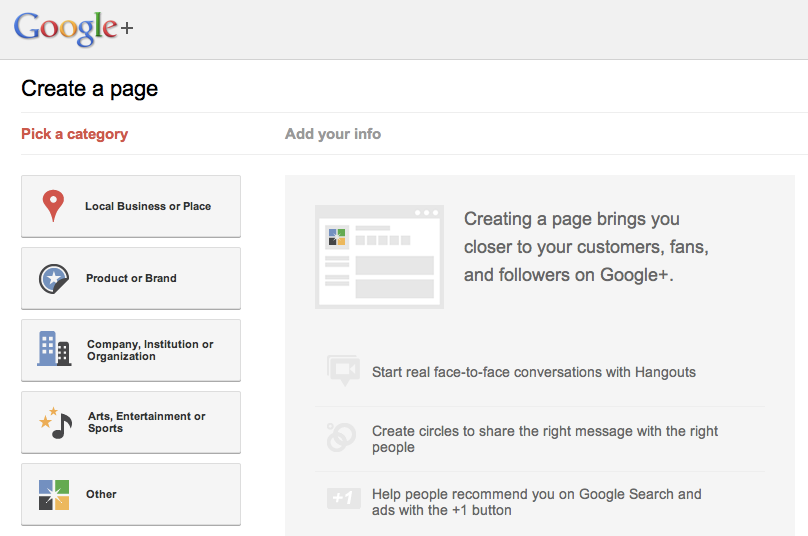
Task: Select Local Business or Place category
Action: click(x=131, y=206)
